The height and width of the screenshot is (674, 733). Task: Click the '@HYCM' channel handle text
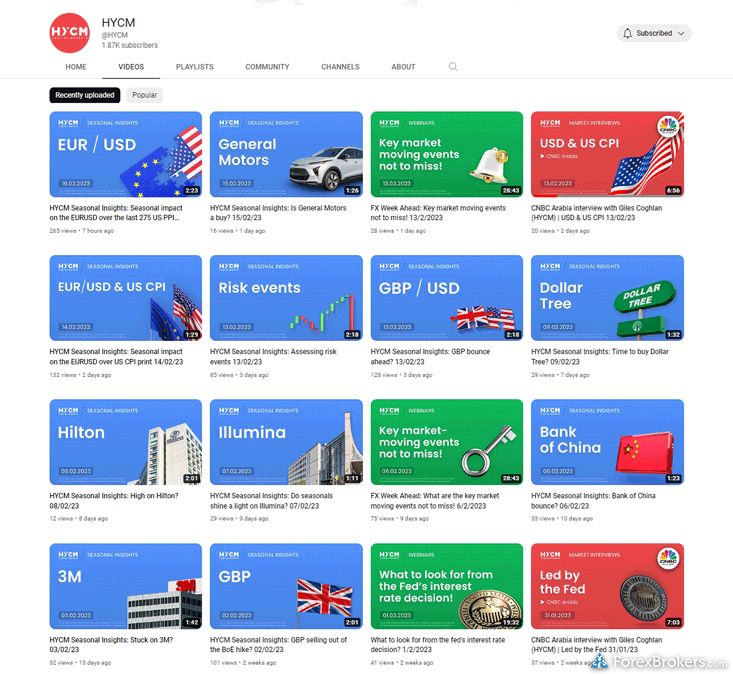(x=115, y=35)
